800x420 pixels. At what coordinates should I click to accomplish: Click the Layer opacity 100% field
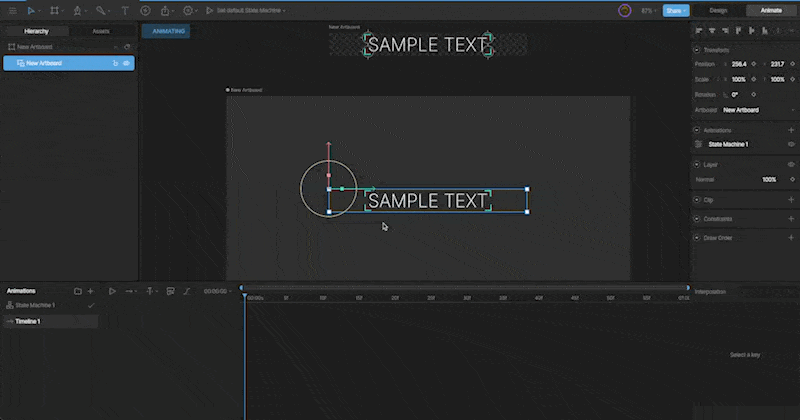769,180
